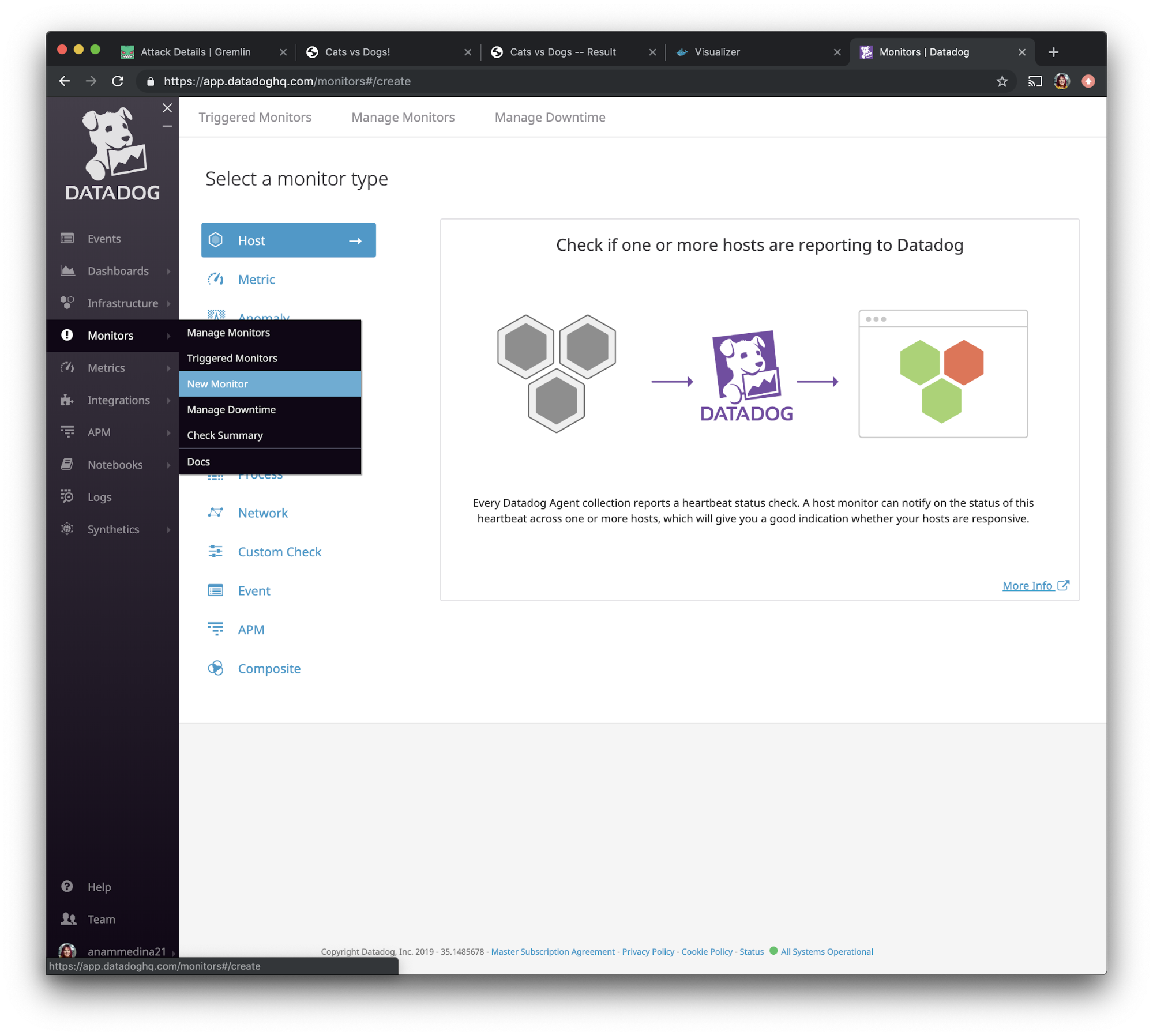Select the Host monitor type icon
Viewport: 1153px width, 1036px height.
(x=215, y=240)
